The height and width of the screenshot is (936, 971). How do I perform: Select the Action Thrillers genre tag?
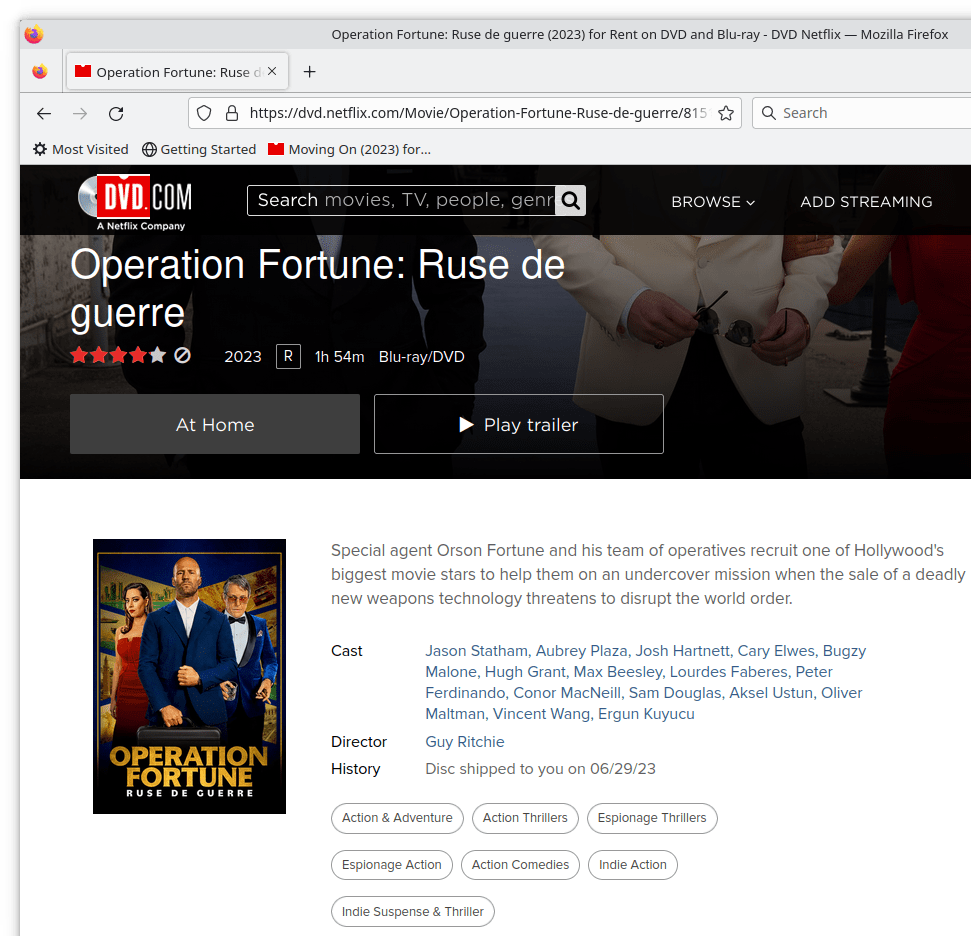point(525,818)
